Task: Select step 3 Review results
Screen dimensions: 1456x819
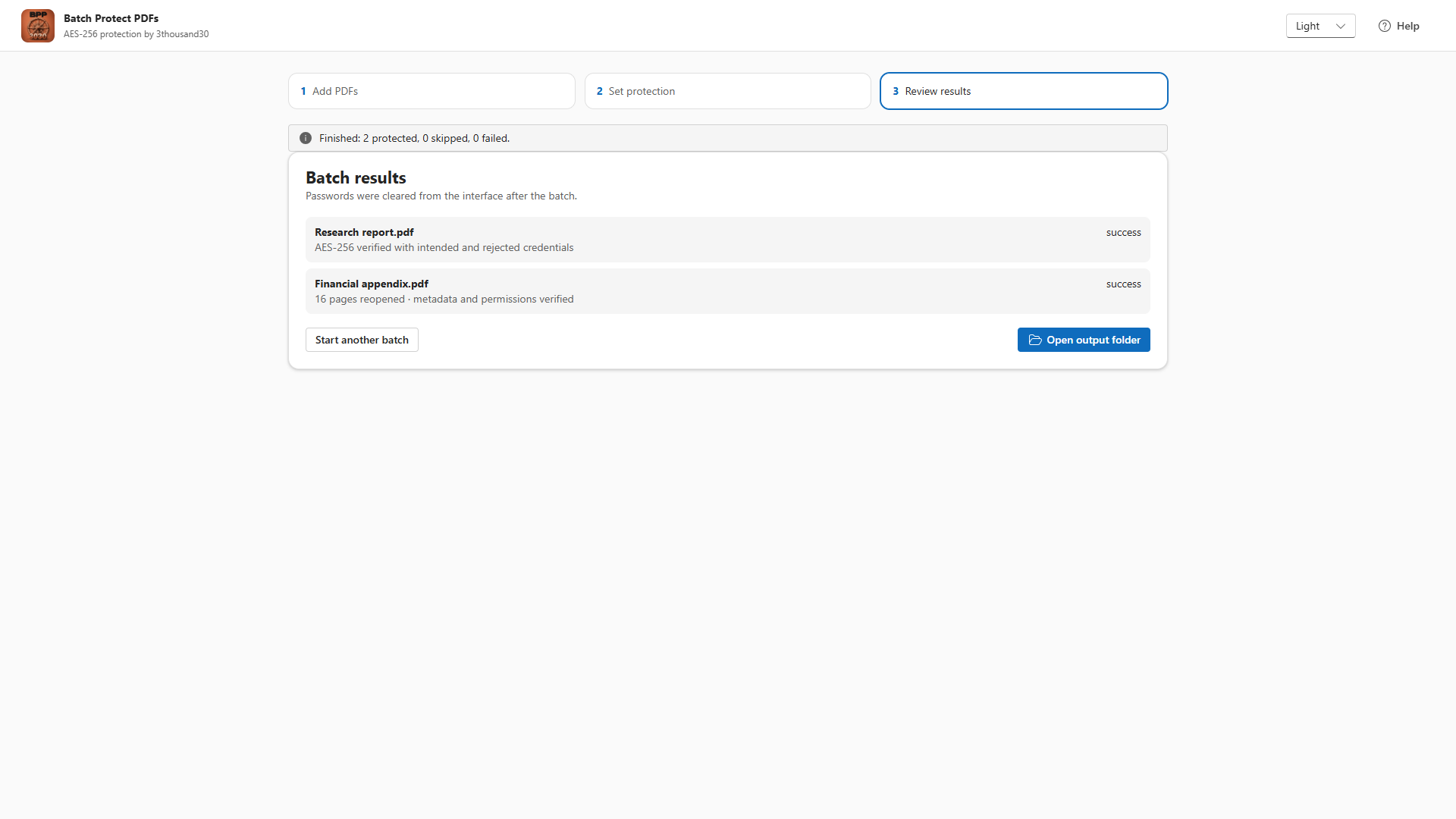Action: [1024, 91]
